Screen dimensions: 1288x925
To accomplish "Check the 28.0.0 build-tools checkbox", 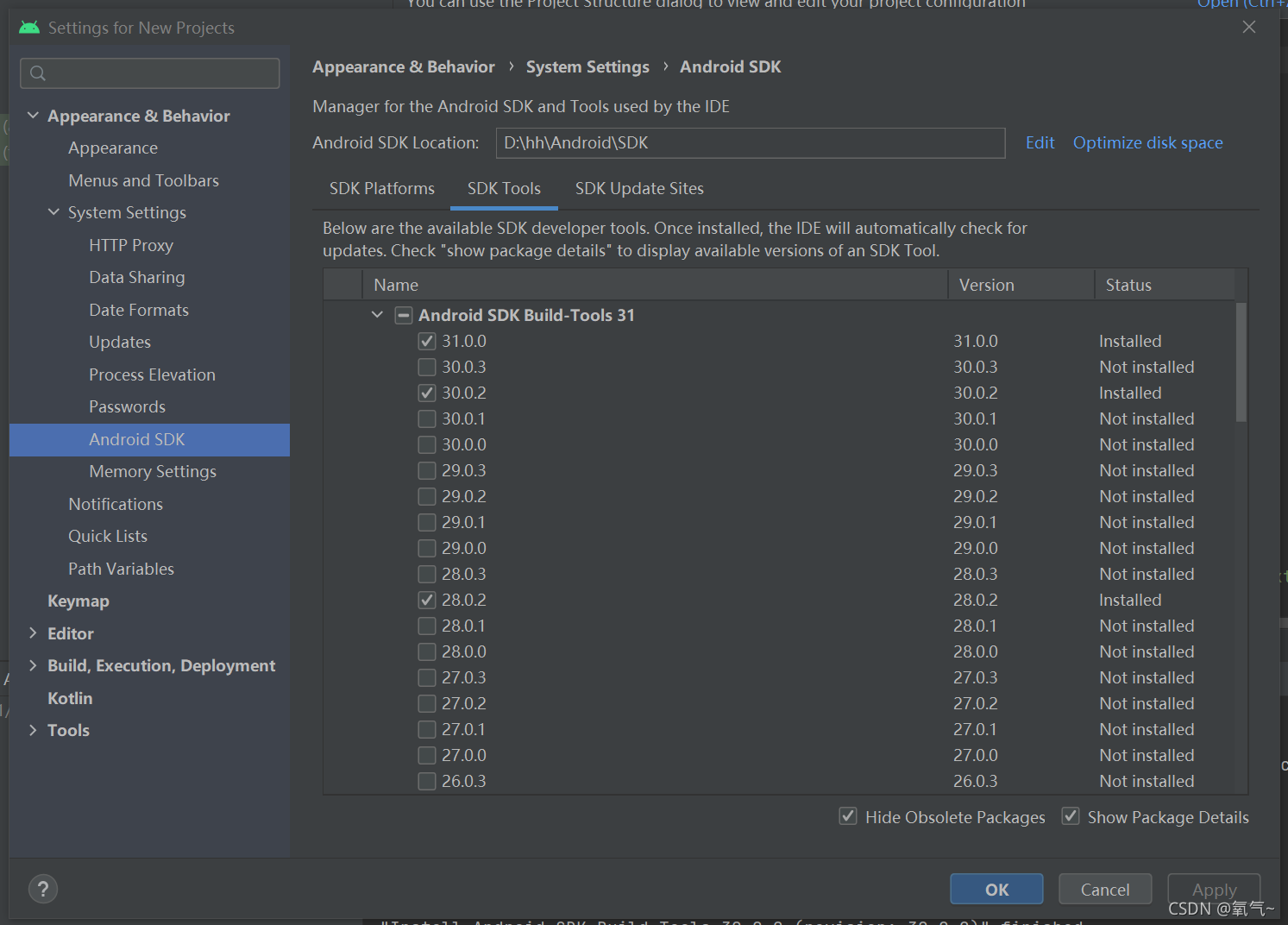I will (427, 651).
